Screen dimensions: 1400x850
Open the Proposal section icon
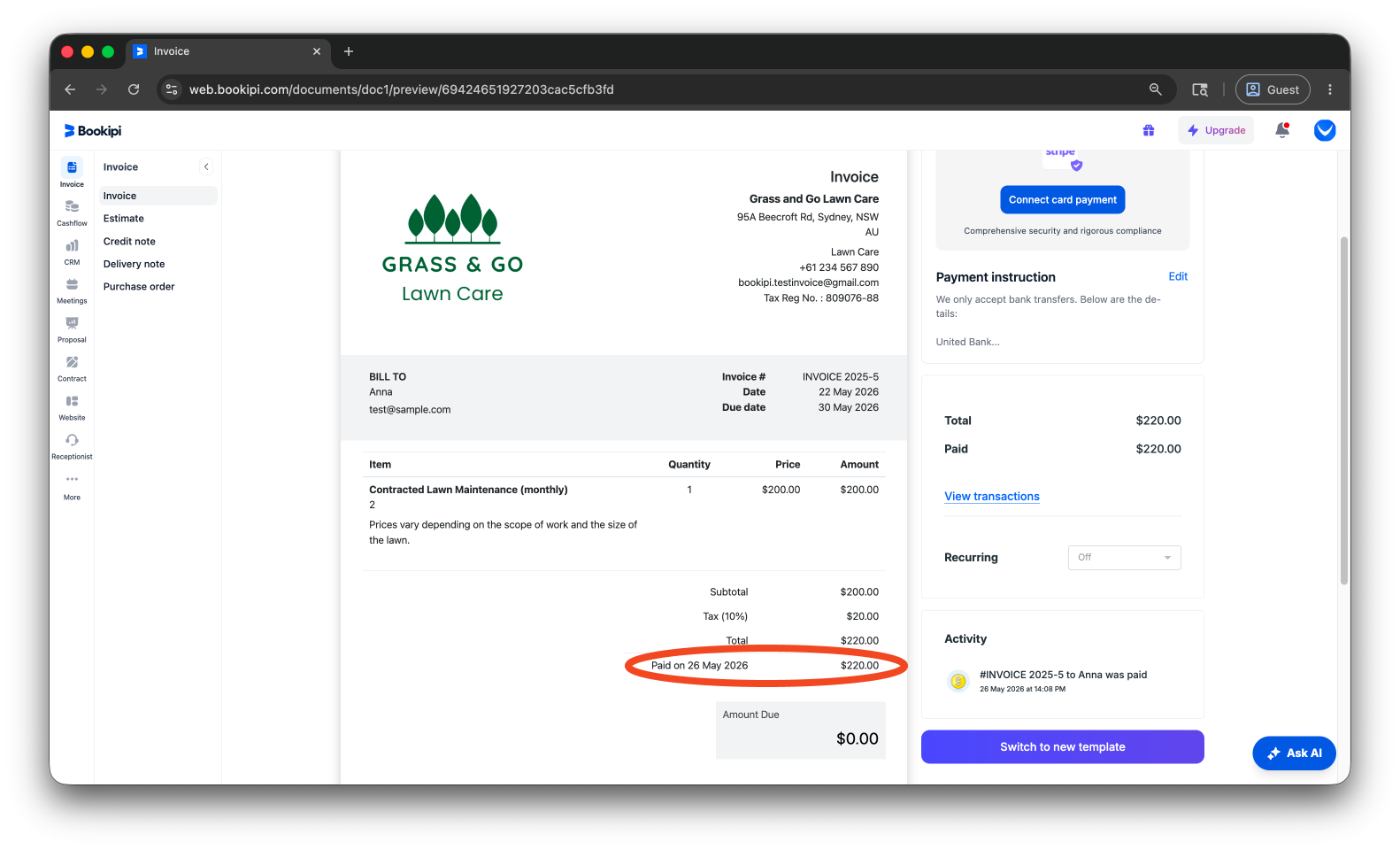pyautogui.click(x=72, y=323)
